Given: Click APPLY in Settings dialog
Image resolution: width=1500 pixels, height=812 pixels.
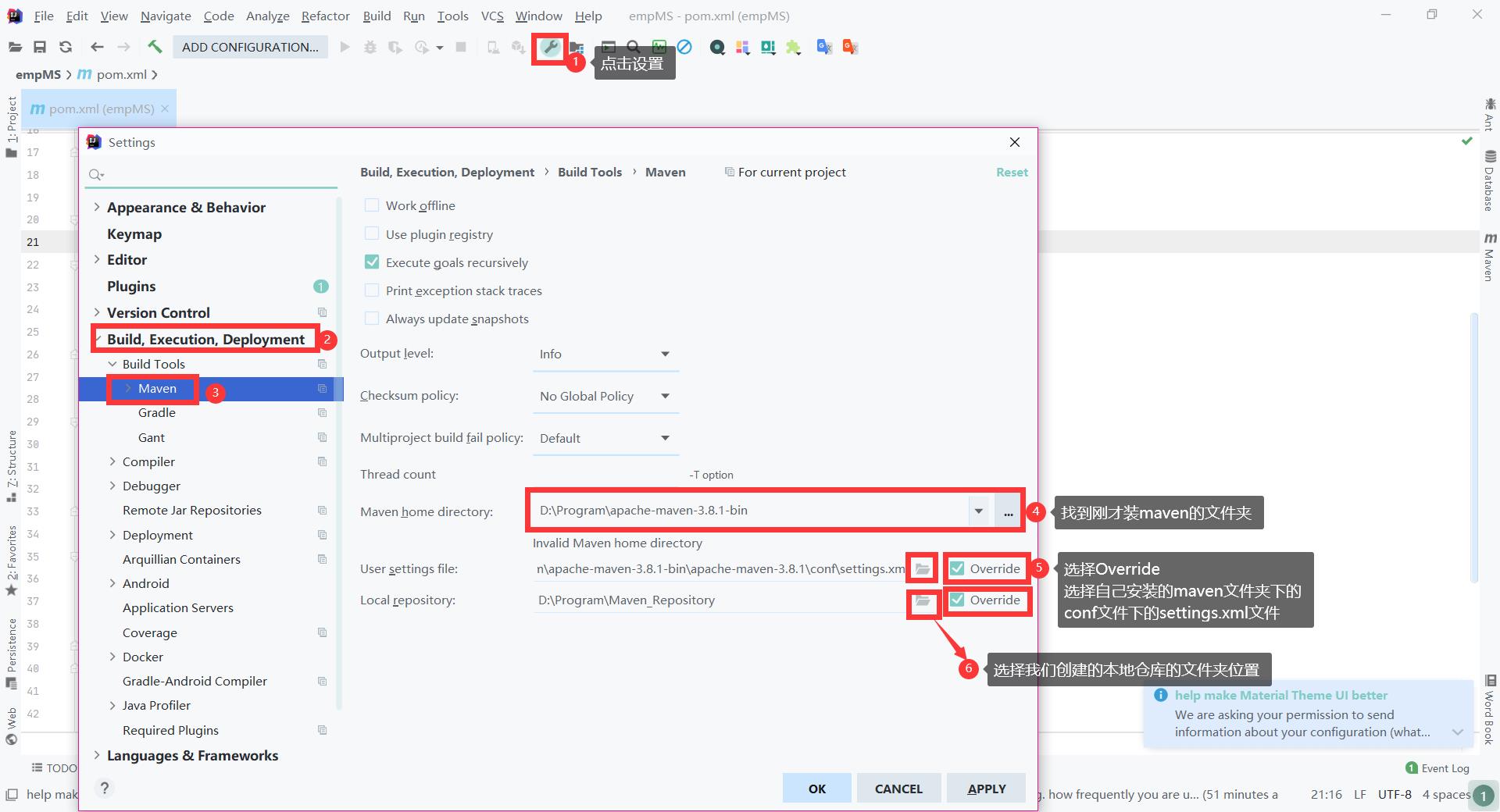Looking at the screenshot, I should [x=986, y=789].
